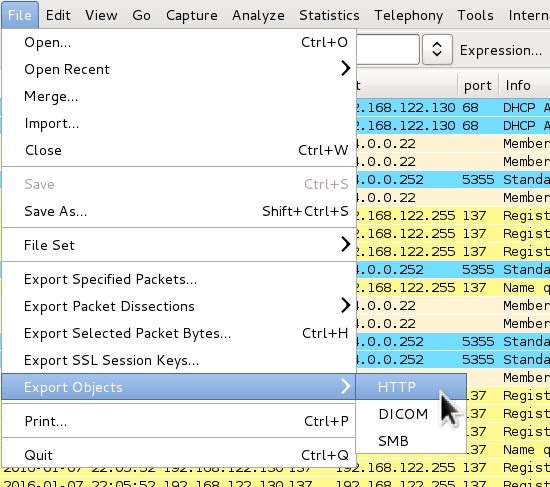550x487 pixels.
Task: Expand the Open Recent submenu
Action: pyautogui.click(x=179, y=69)
